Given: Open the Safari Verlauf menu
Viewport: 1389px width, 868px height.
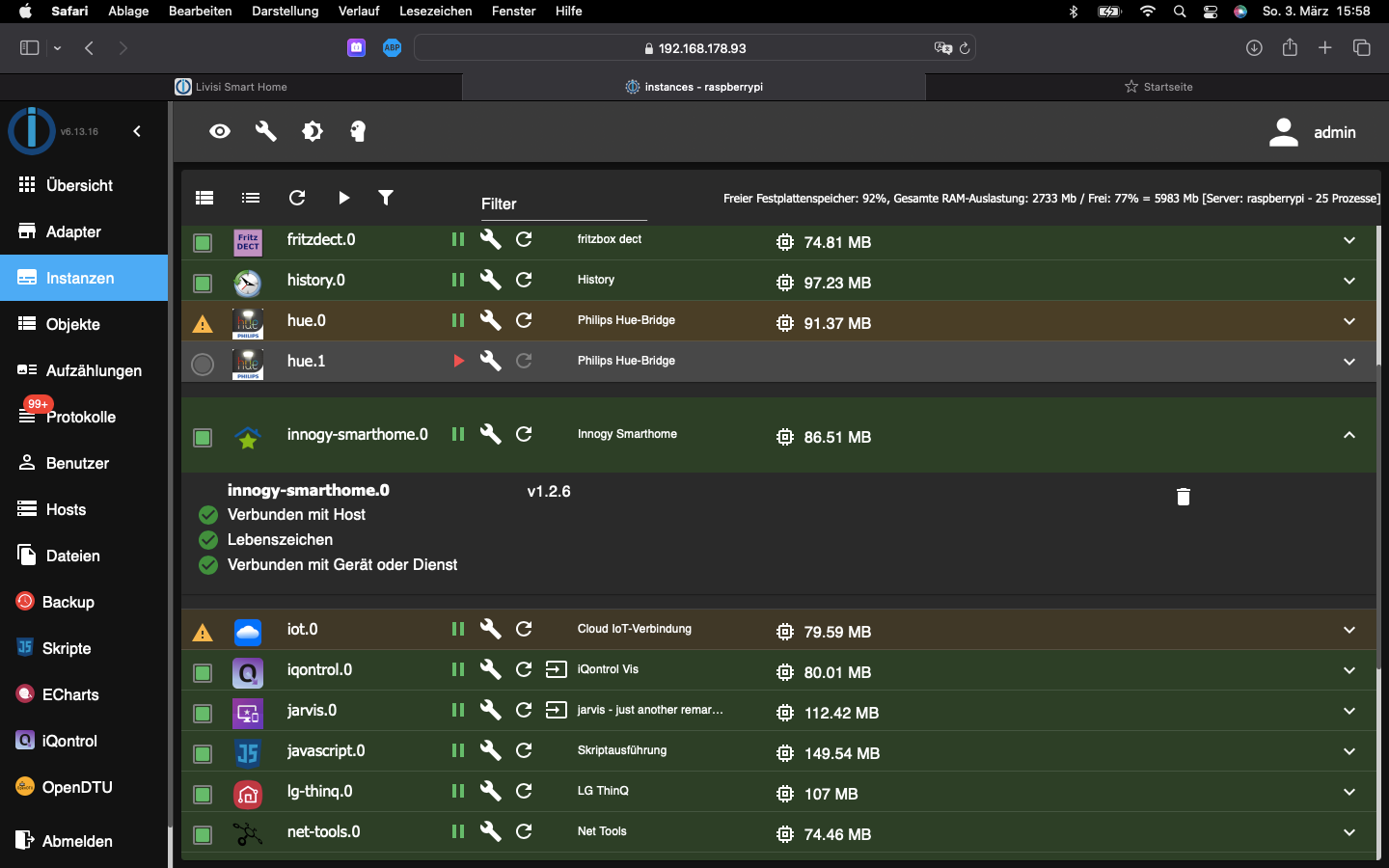Looking at the screenshot, I should pos(359,11).
